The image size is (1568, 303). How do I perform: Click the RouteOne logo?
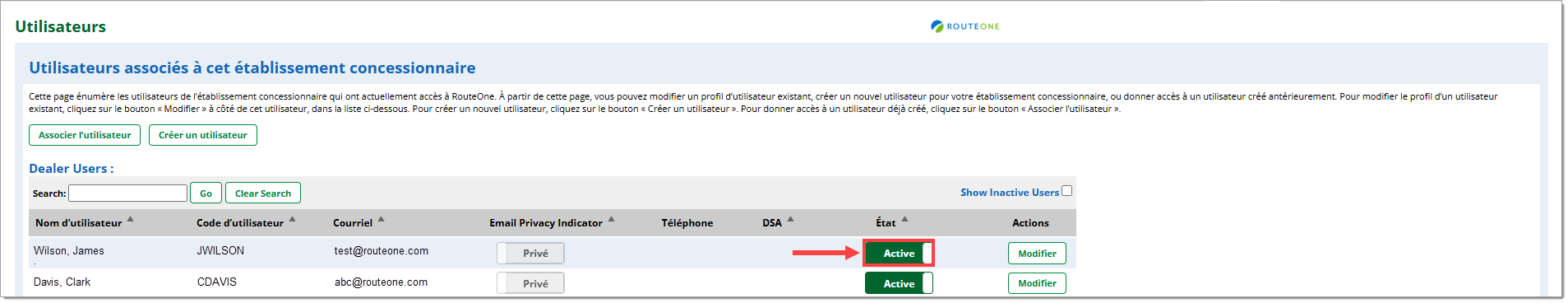(x=965, y=26)
